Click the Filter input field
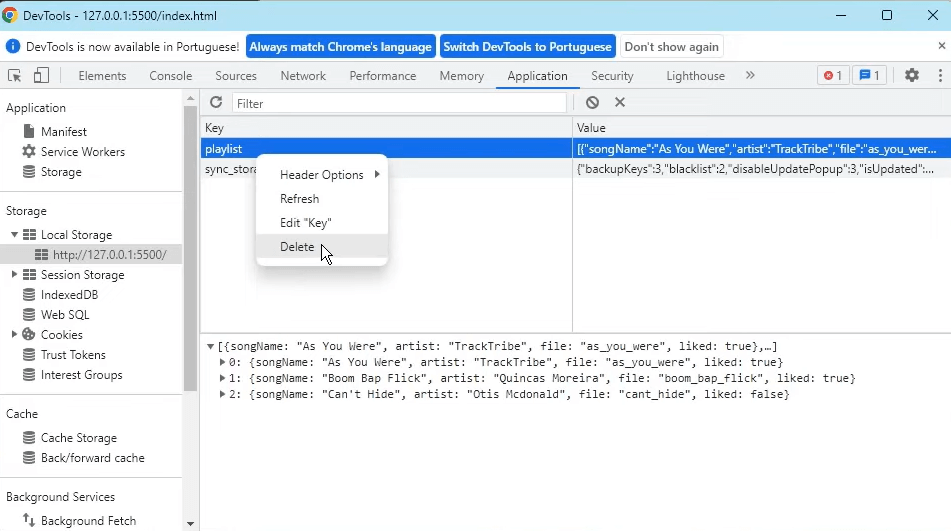Screen dimensions: 951x531 point(400,103)
